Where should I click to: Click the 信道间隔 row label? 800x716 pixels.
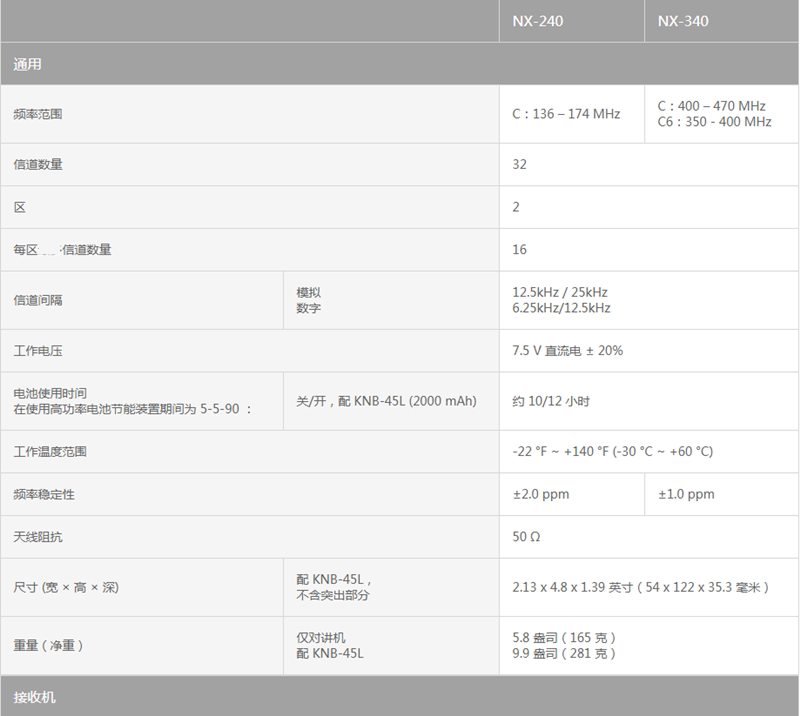point(38,300)
